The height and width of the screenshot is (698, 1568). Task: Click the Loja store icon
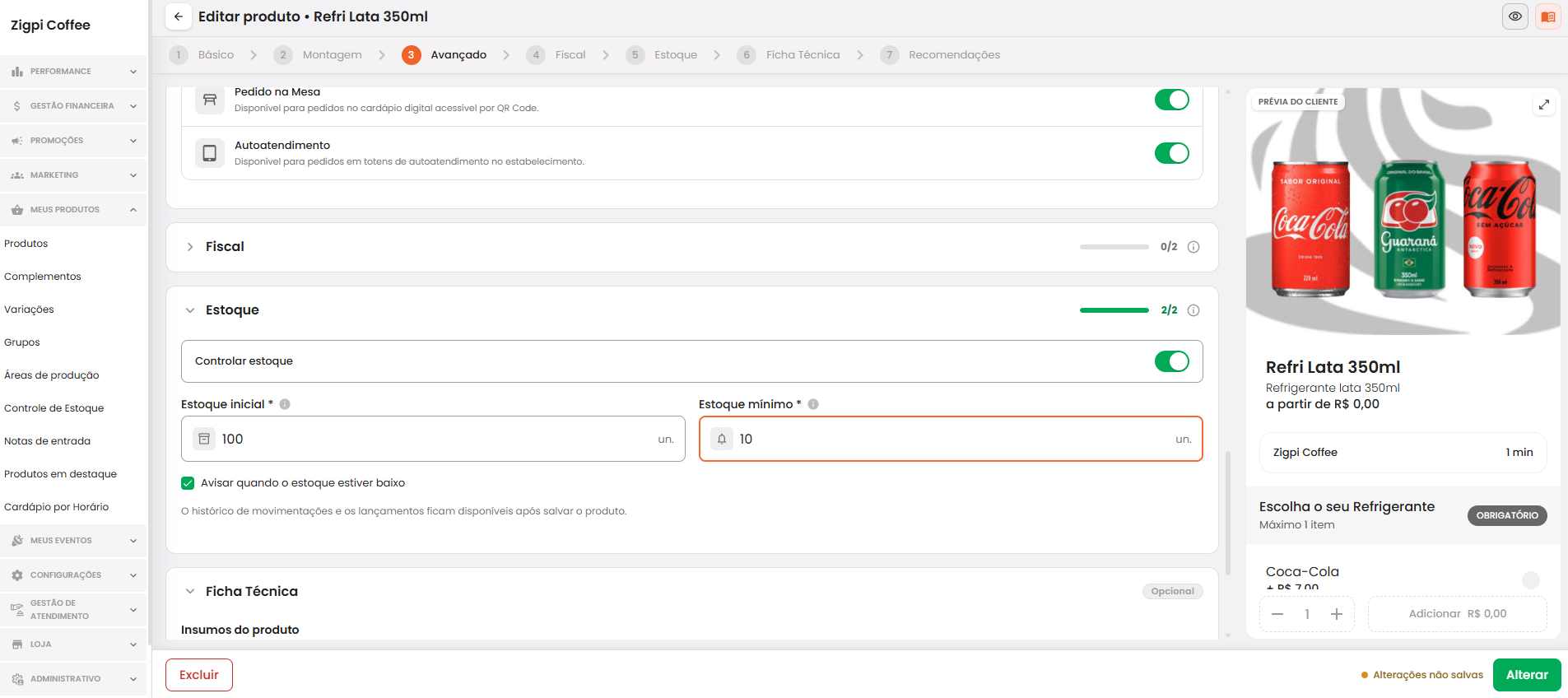coord(17,644)
